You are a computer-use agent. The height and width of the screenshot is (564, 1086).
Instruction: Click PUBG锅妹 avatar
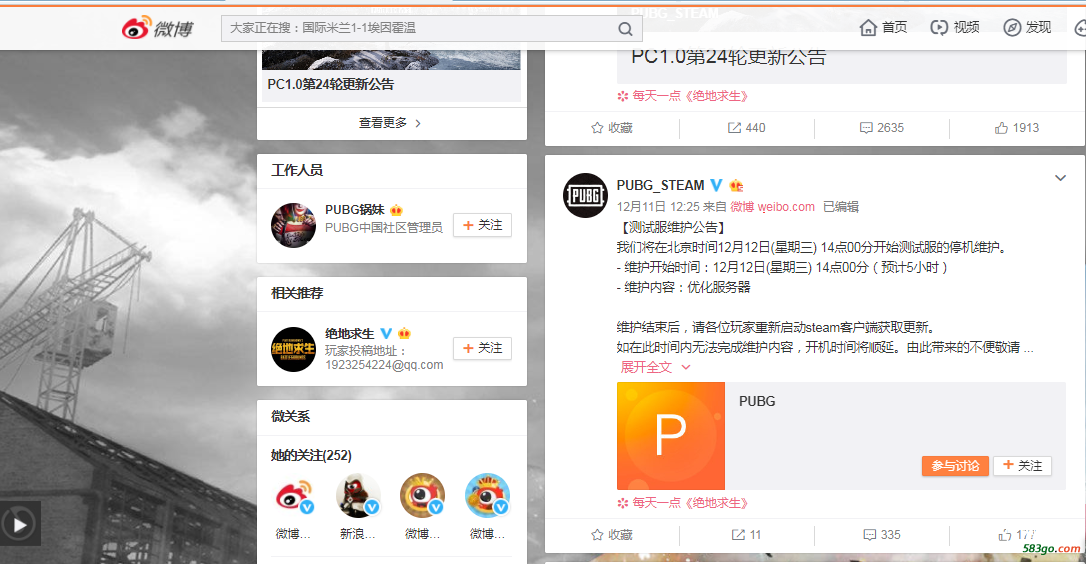(x=293, y=225)
